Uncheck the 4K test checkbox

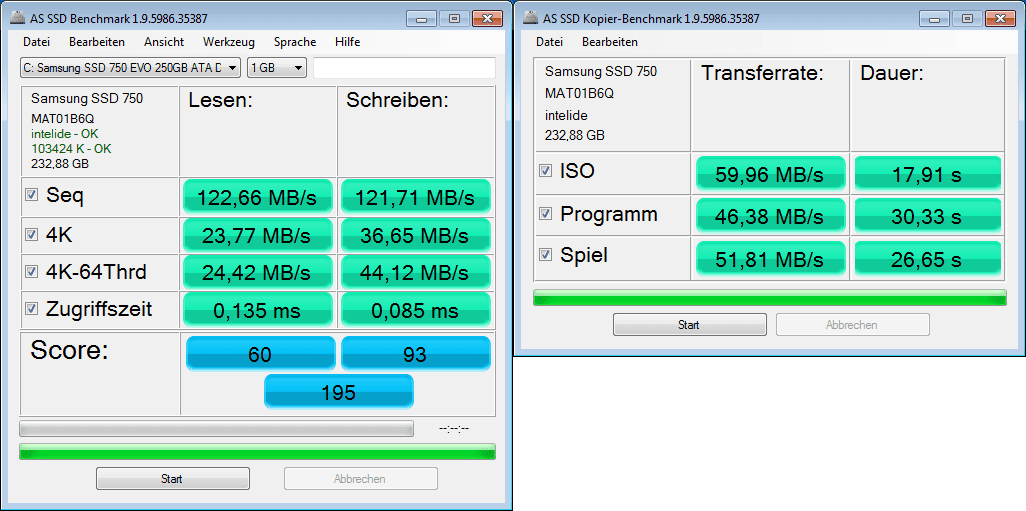30,234
